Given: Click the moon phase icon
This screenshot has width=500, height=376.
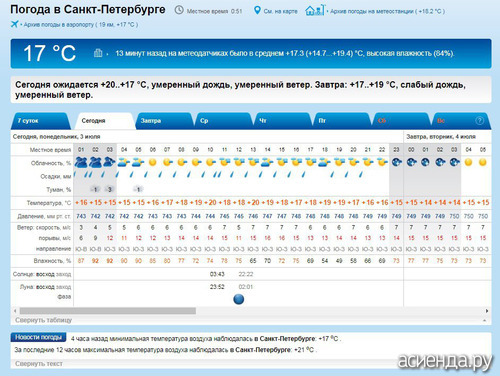Looking at the screenshot, I should pyautogui.click(x=239, y=299).
